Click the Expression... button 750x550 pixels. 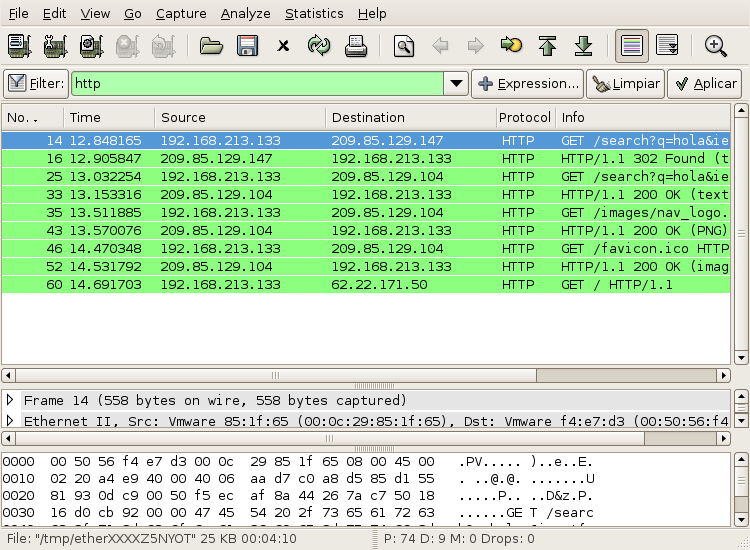coord(527,84)
